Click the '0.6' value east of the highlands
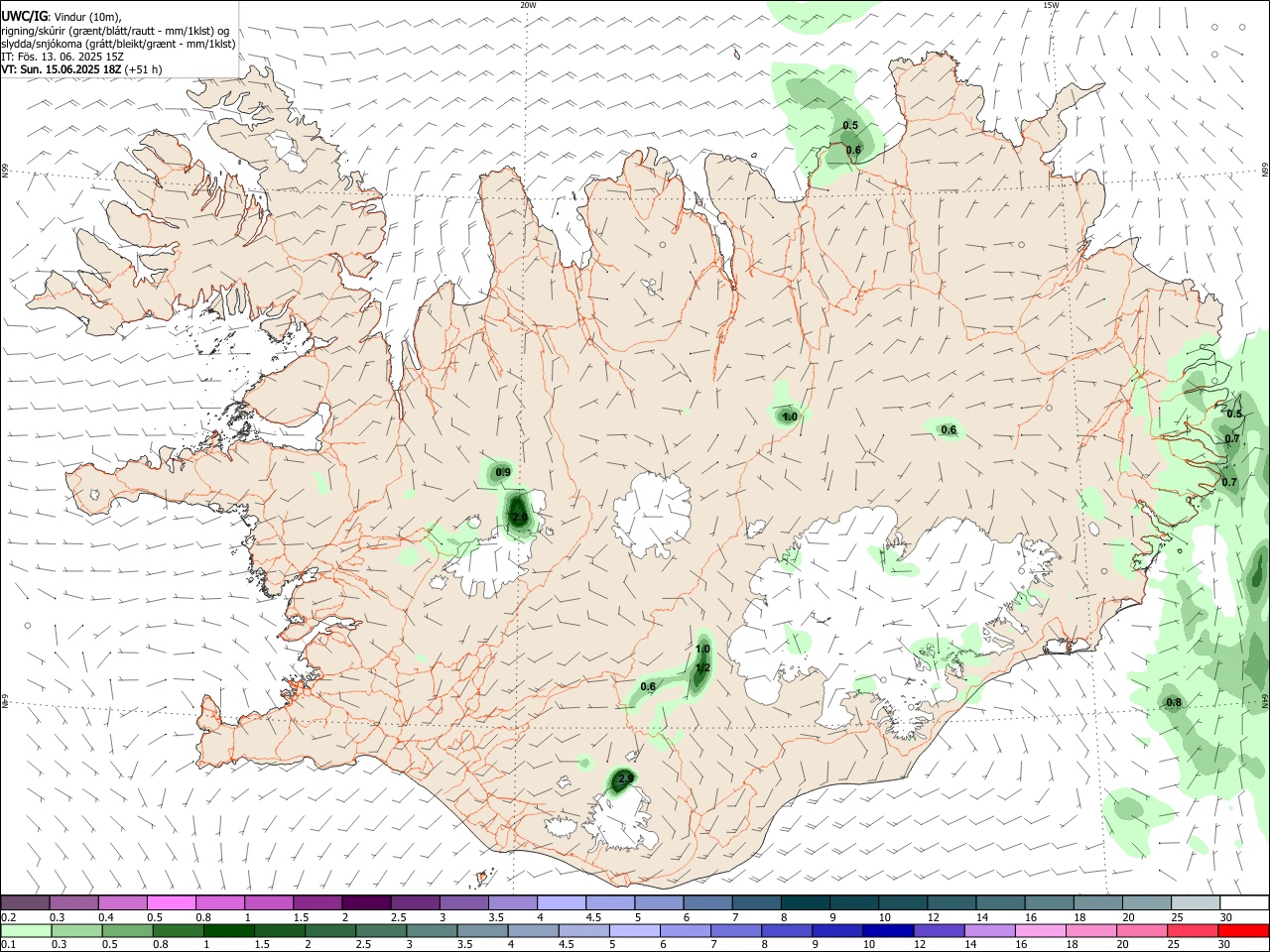The image size is (1270, 952). (949, 430)
